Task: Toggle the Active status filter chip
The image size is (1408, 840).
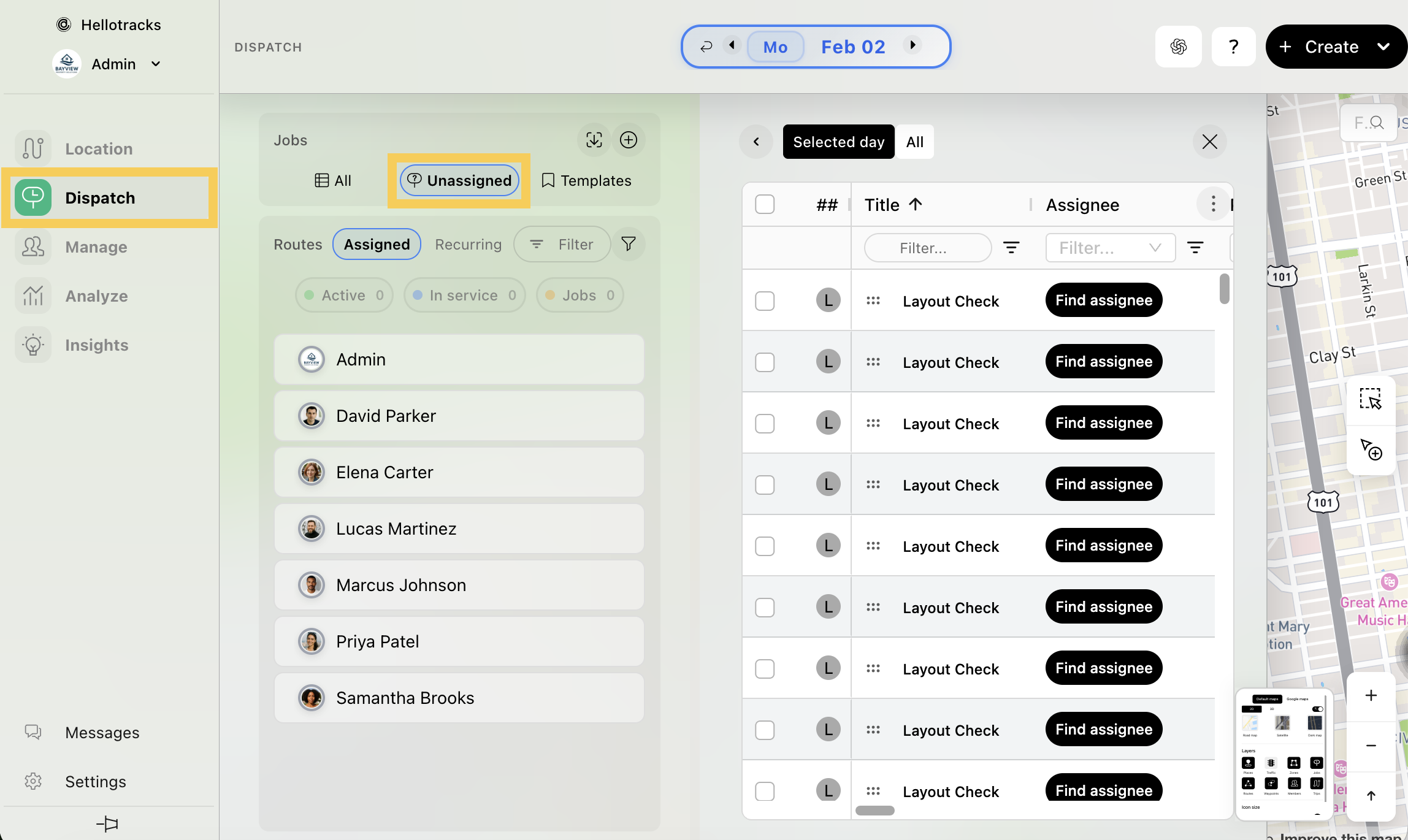Action: click(344, 296)
